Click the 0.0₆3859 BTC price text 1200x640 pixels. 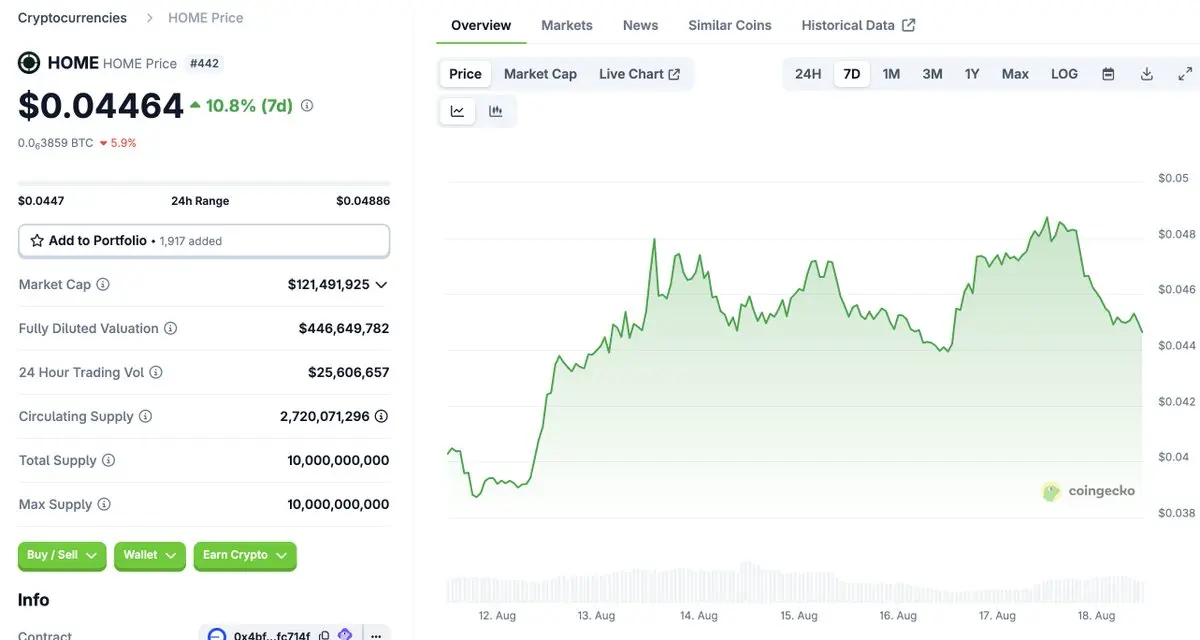tap(56, 143)
